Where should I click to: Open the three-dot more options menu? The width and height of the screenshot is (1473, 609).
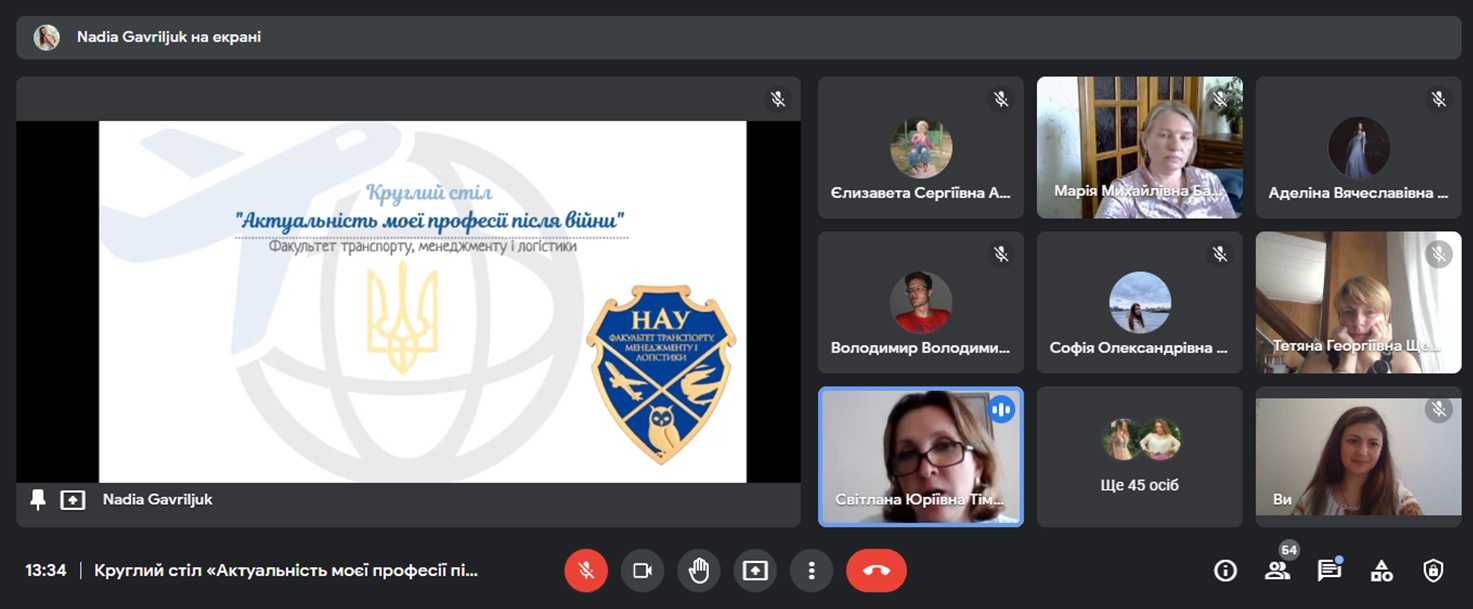(811, 571)
